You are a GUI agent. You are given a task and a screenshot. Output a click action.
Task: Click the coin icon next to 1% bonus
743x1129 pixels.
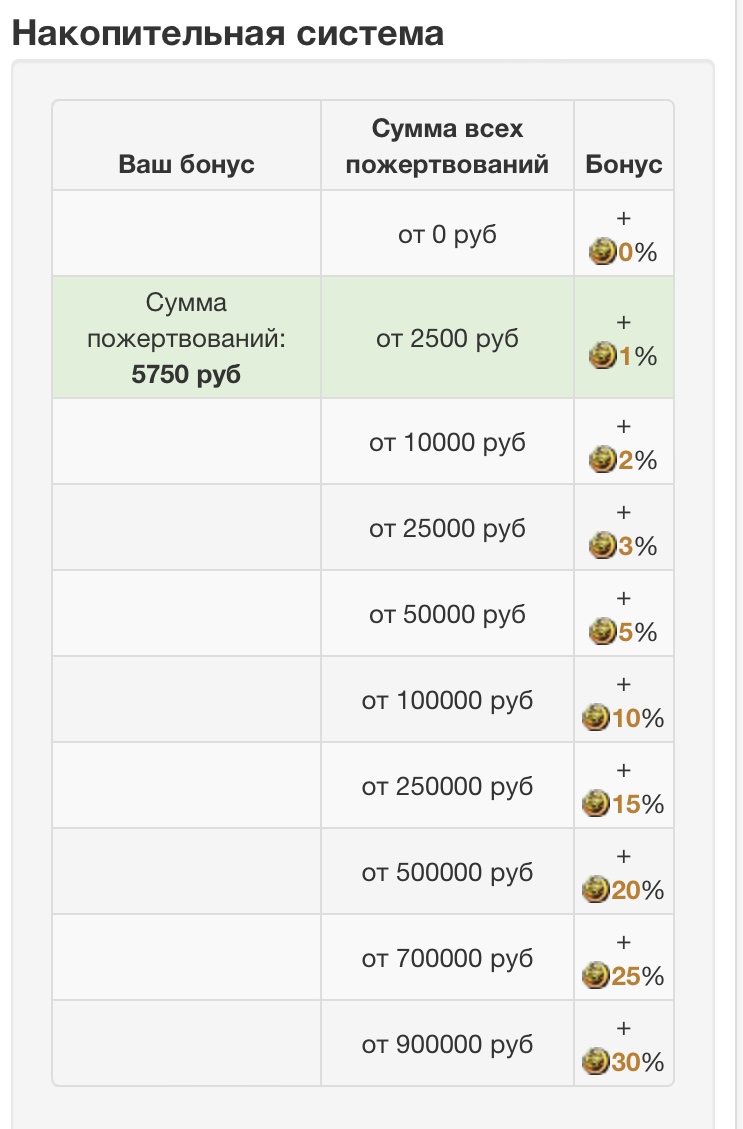[x=603, y=356]
